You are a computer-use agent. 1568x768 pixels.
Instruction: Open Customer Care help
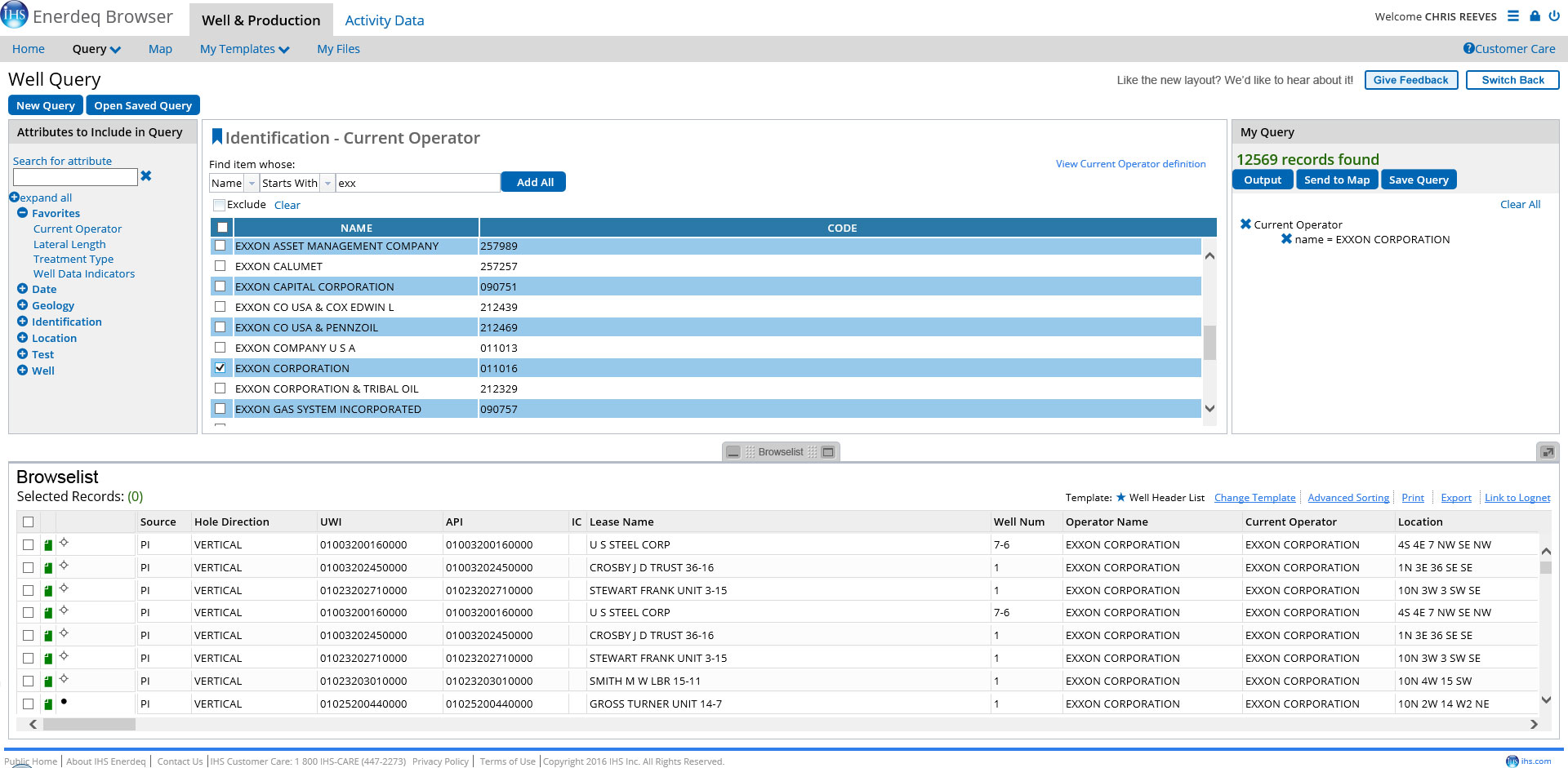click(1509, 49)
